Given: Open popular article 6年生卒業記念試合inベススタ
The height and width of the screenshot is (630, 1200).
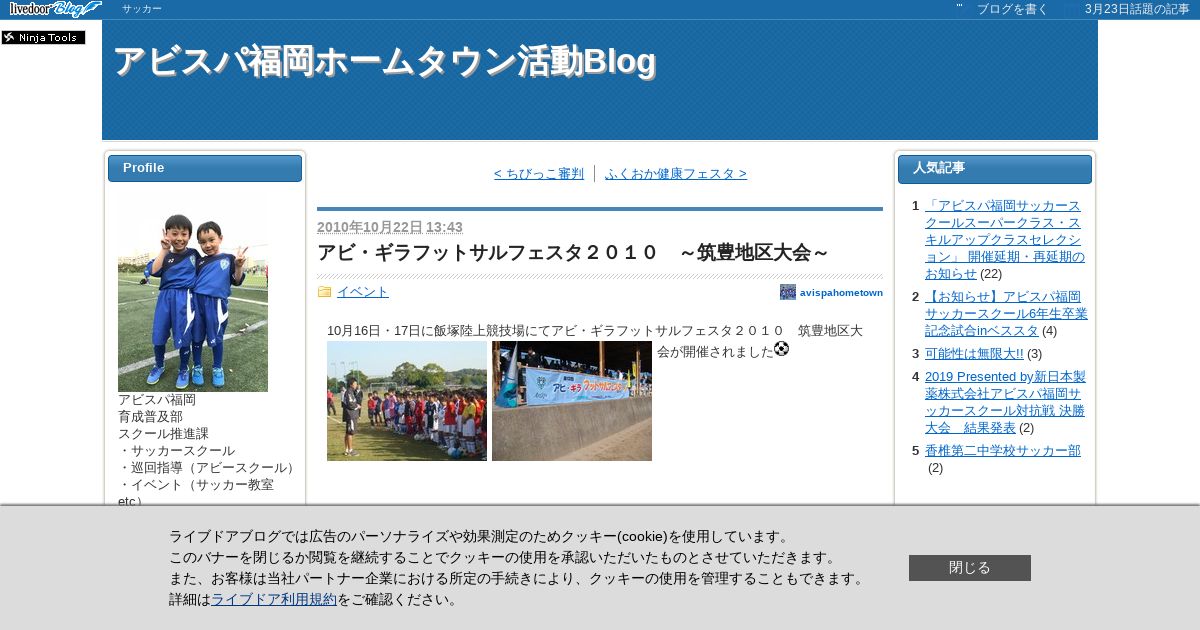Looking at the screenshot, I should tap(1006, 313).
